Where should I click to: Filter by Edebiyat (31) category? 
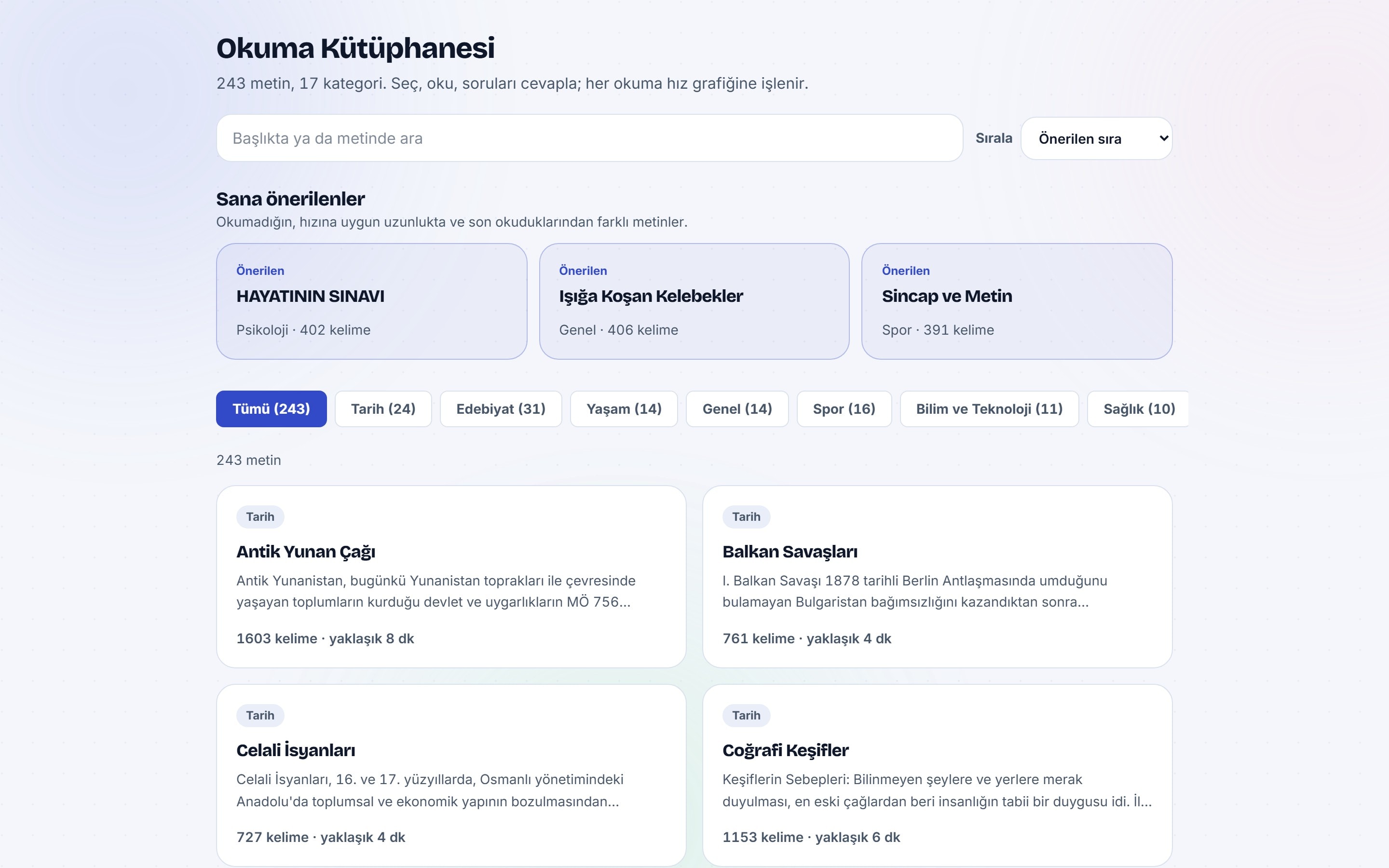[501, 409]
